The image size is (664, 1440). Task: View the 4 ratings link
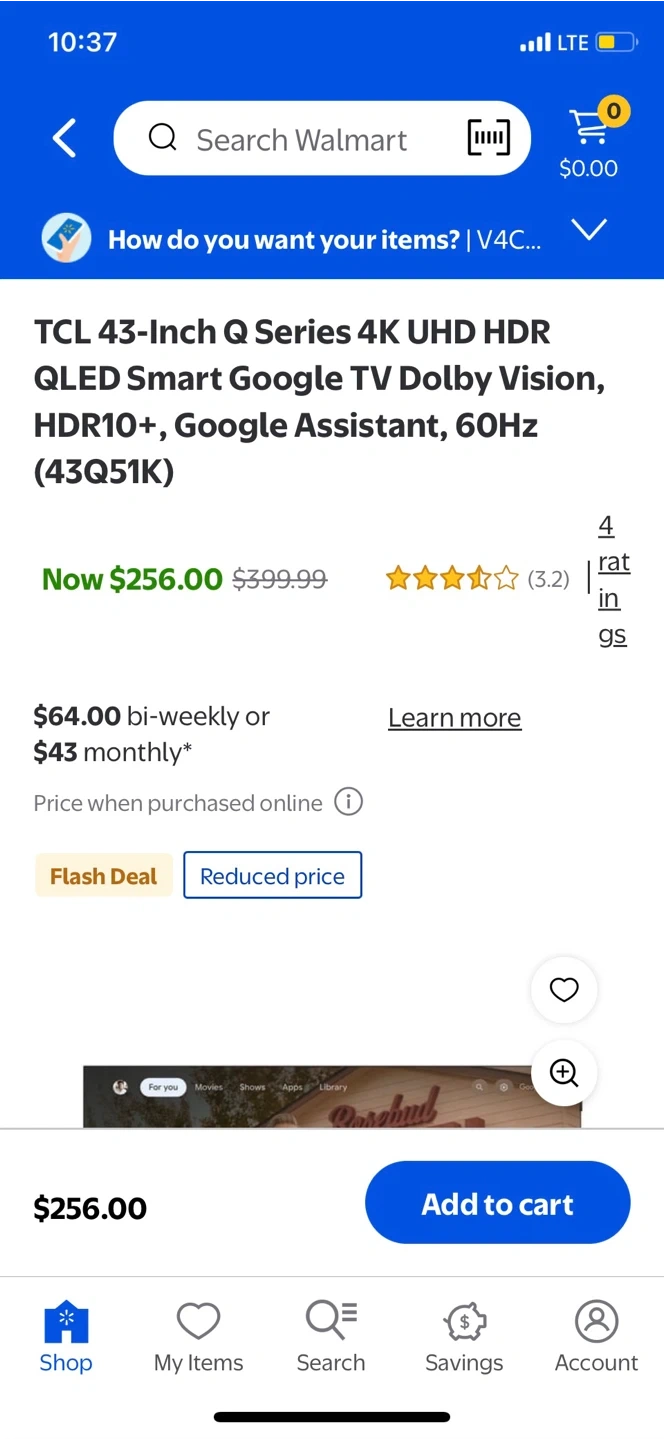[x=612, y=580]
